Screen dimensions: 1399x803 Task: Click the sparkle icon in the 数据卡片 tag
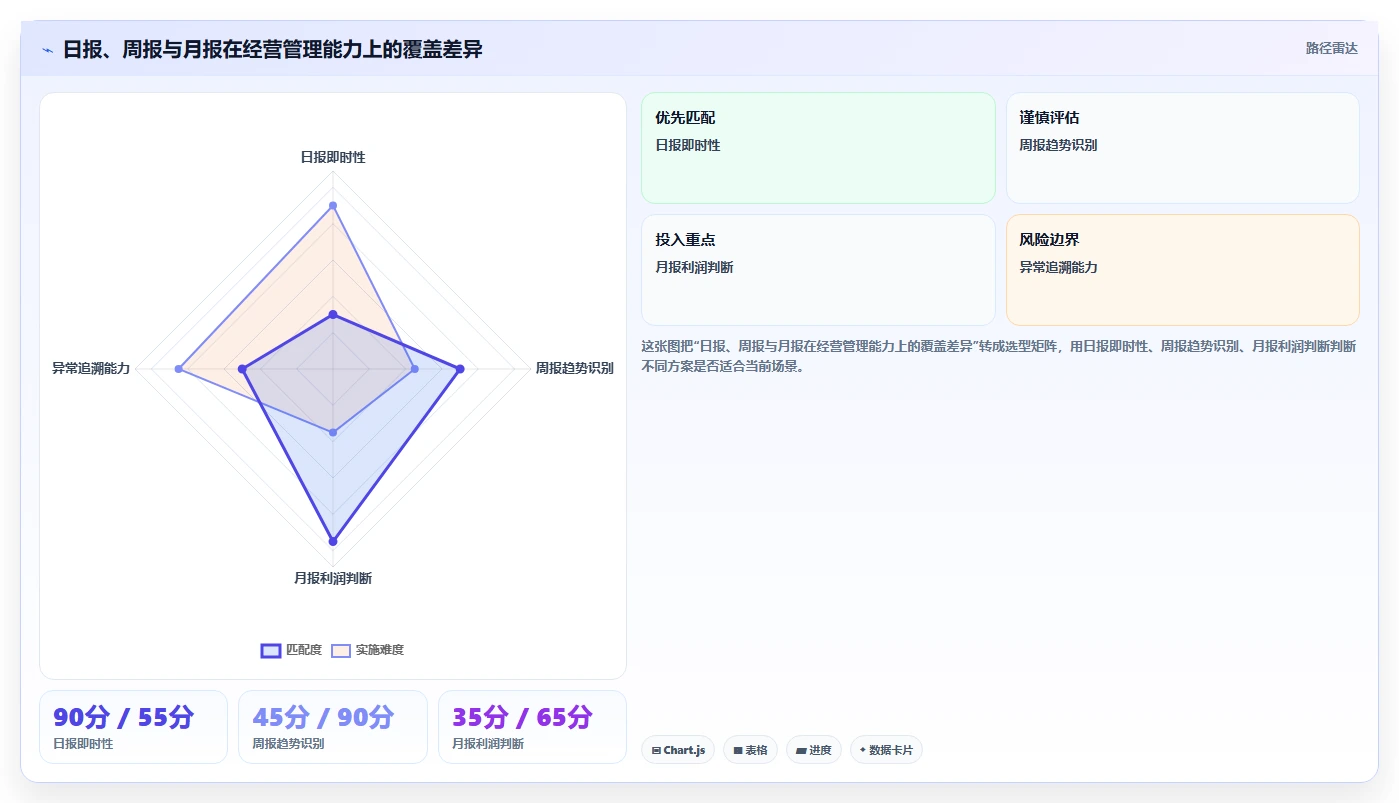(x=863, y=749)
